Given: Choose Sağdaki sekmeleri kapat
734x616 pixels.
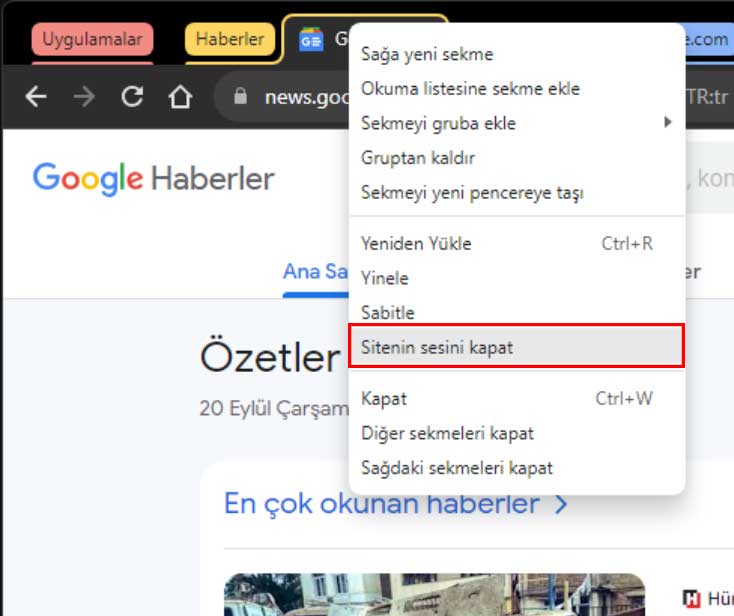Looking at the screenshot, I should tap(517, 468).
